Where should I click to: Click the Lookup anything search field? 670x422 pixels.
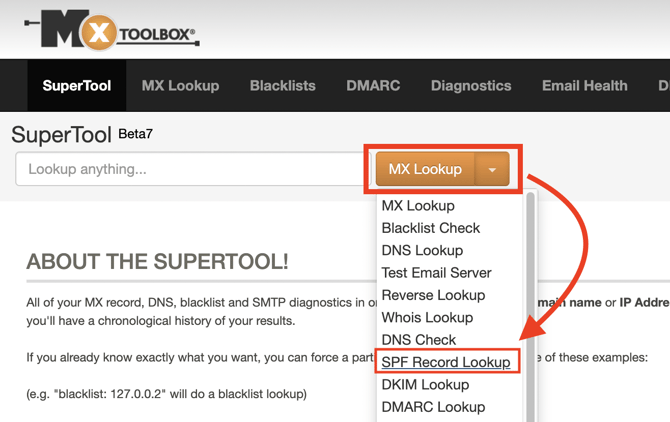click(x=190, y=170)
